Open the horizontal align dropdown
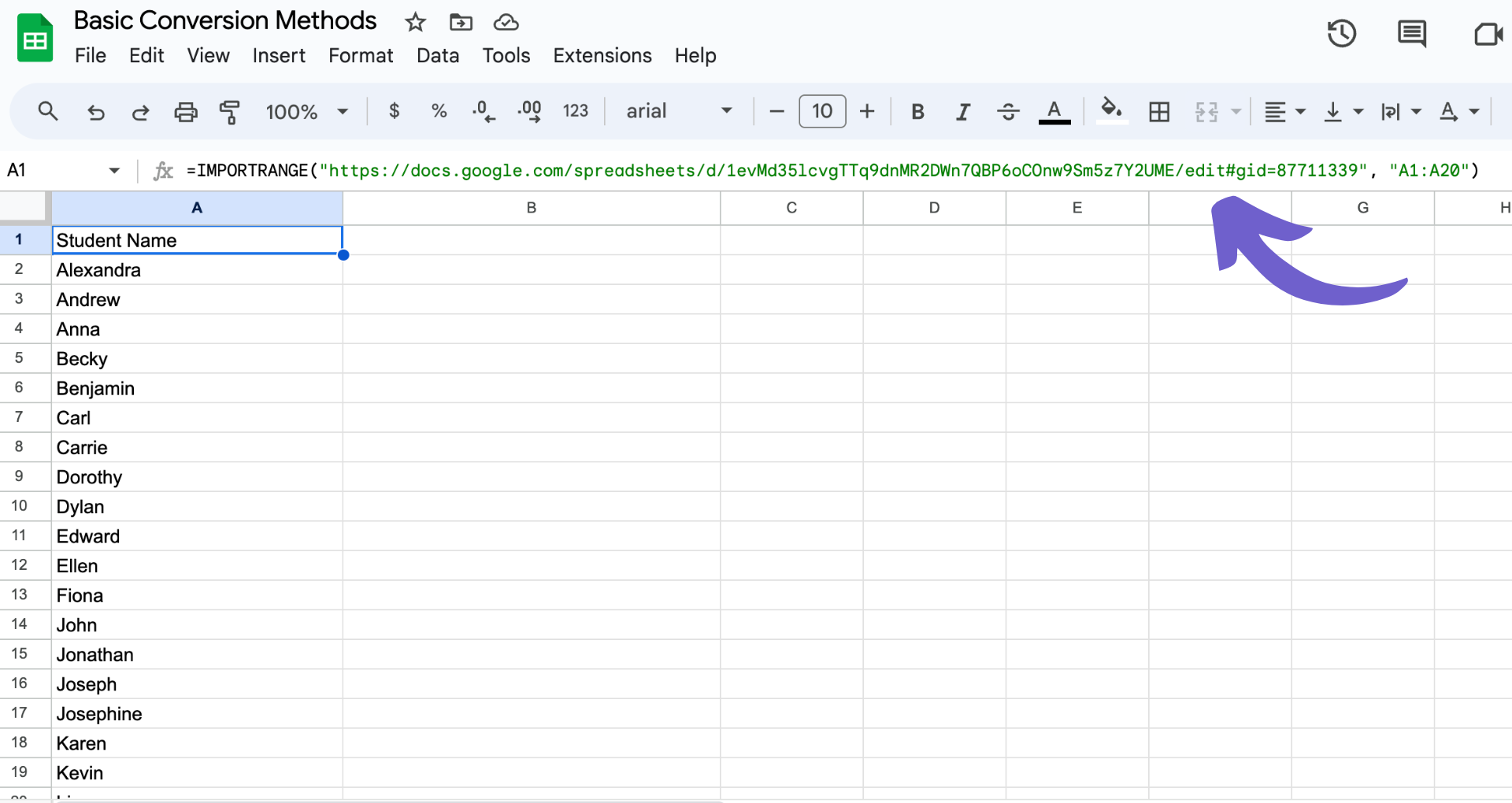 [x=1284, y=111]
